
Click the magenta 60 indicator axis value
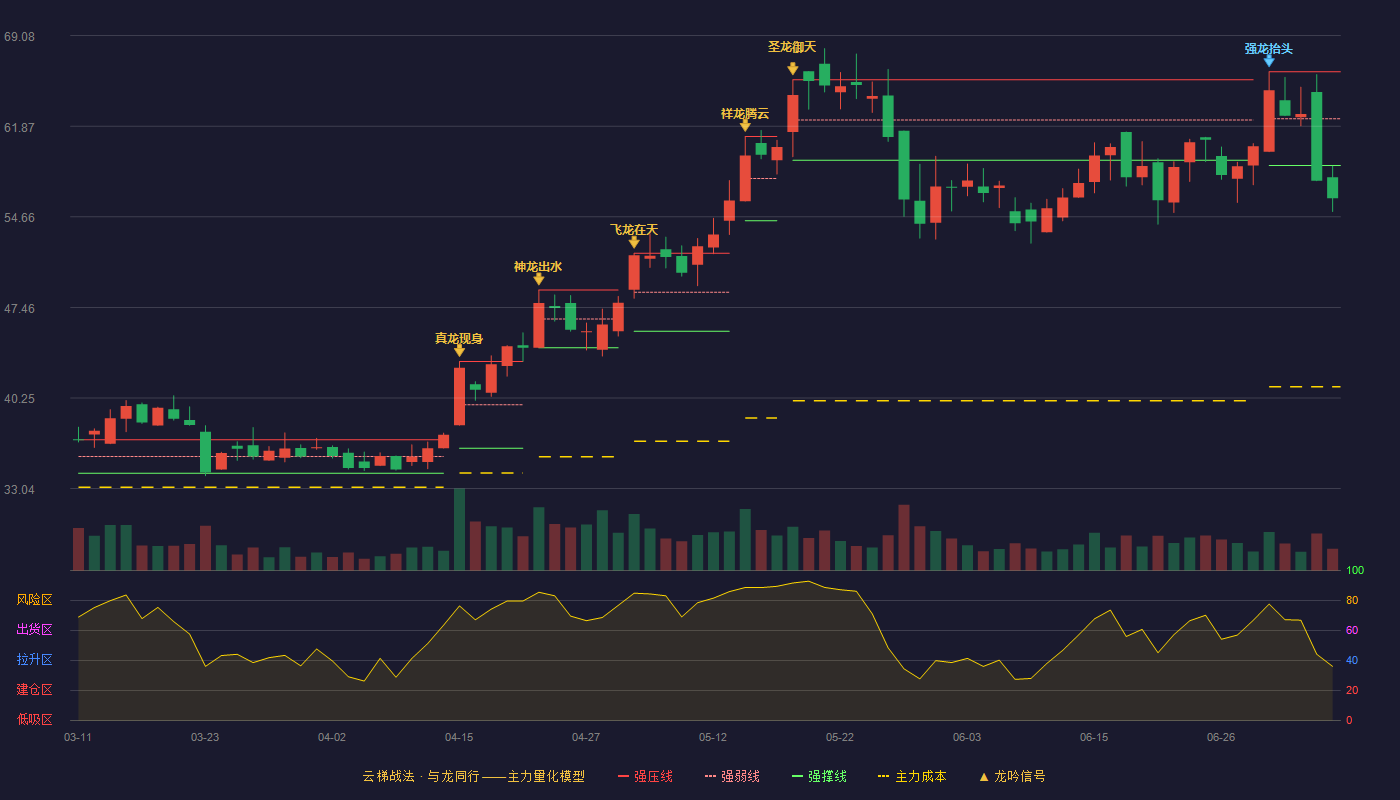1352,630
